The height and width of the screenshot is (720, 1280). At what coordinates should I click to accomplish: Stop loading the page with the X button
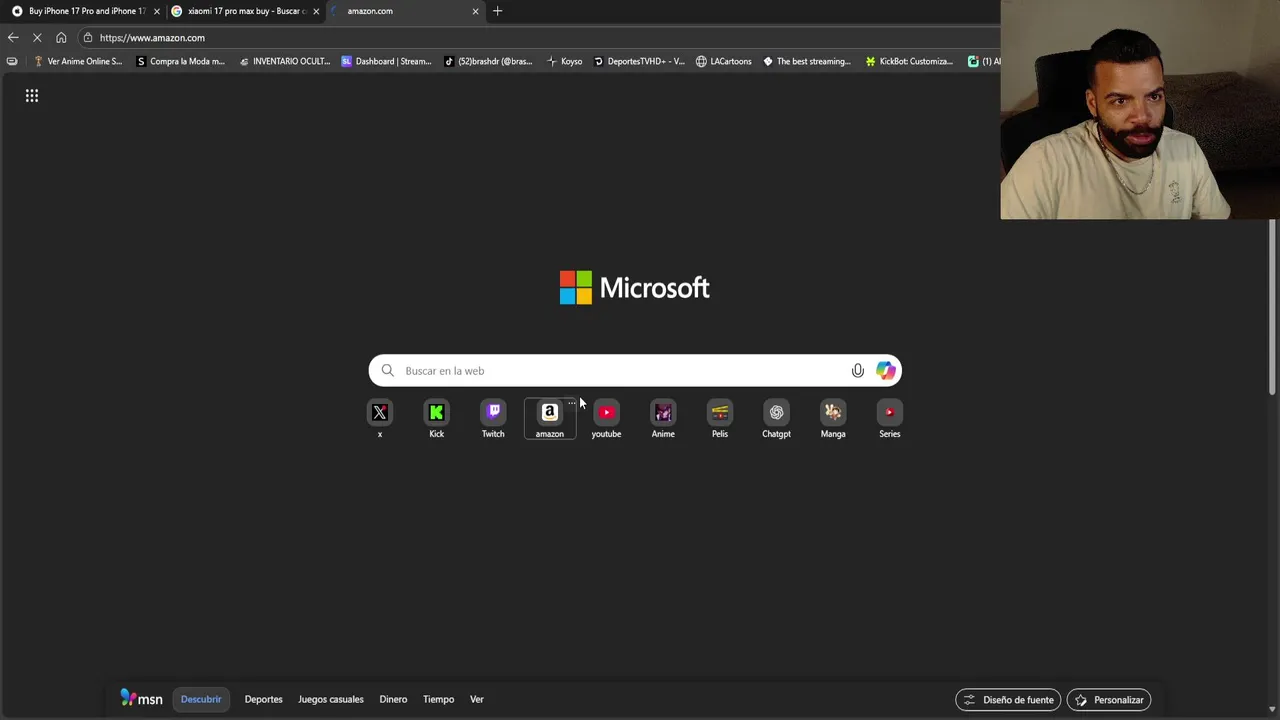[37, 37]
